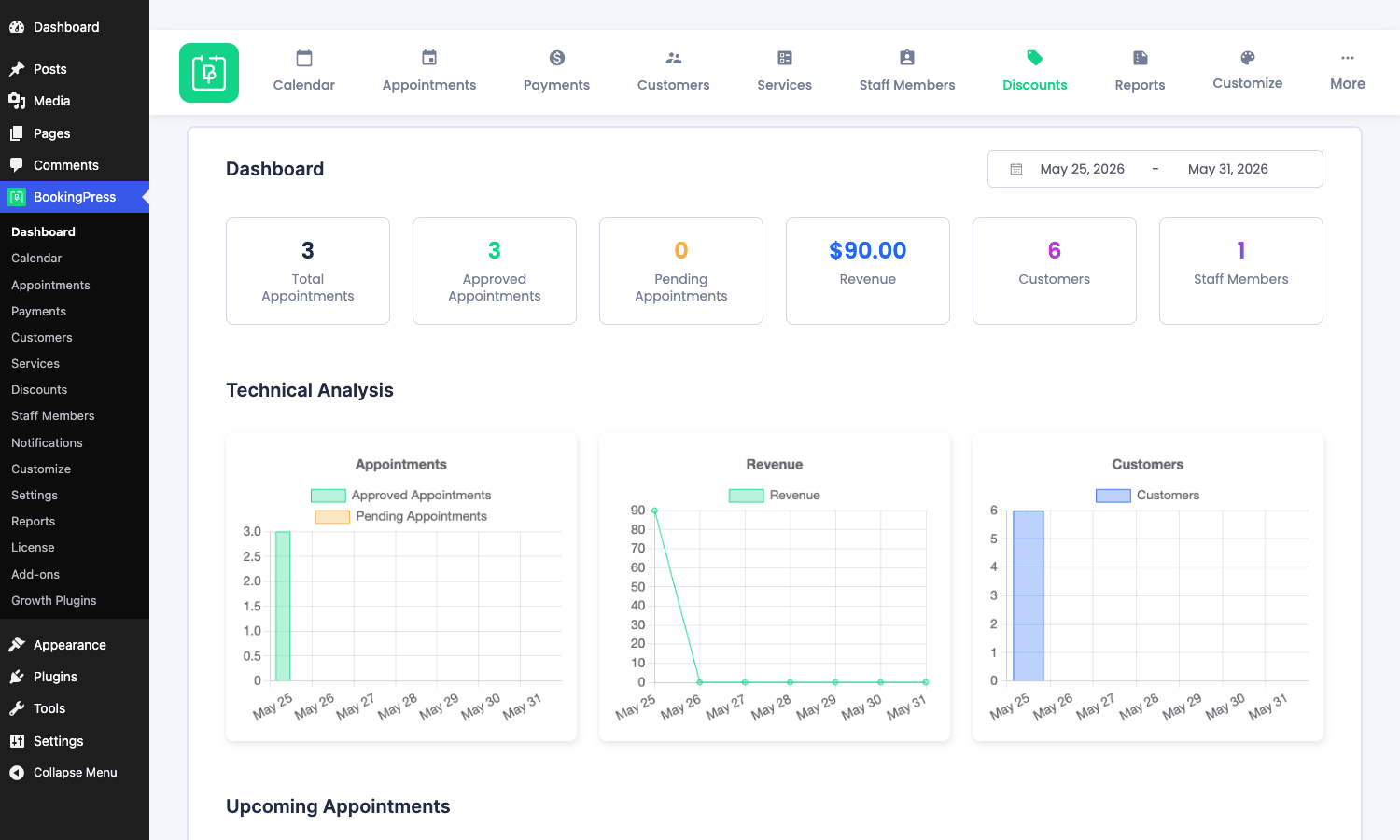The height and width of the screenshot is (840, 1400).
Task: Click the Collapse Menu arrow icon
Action: point(17,773)
